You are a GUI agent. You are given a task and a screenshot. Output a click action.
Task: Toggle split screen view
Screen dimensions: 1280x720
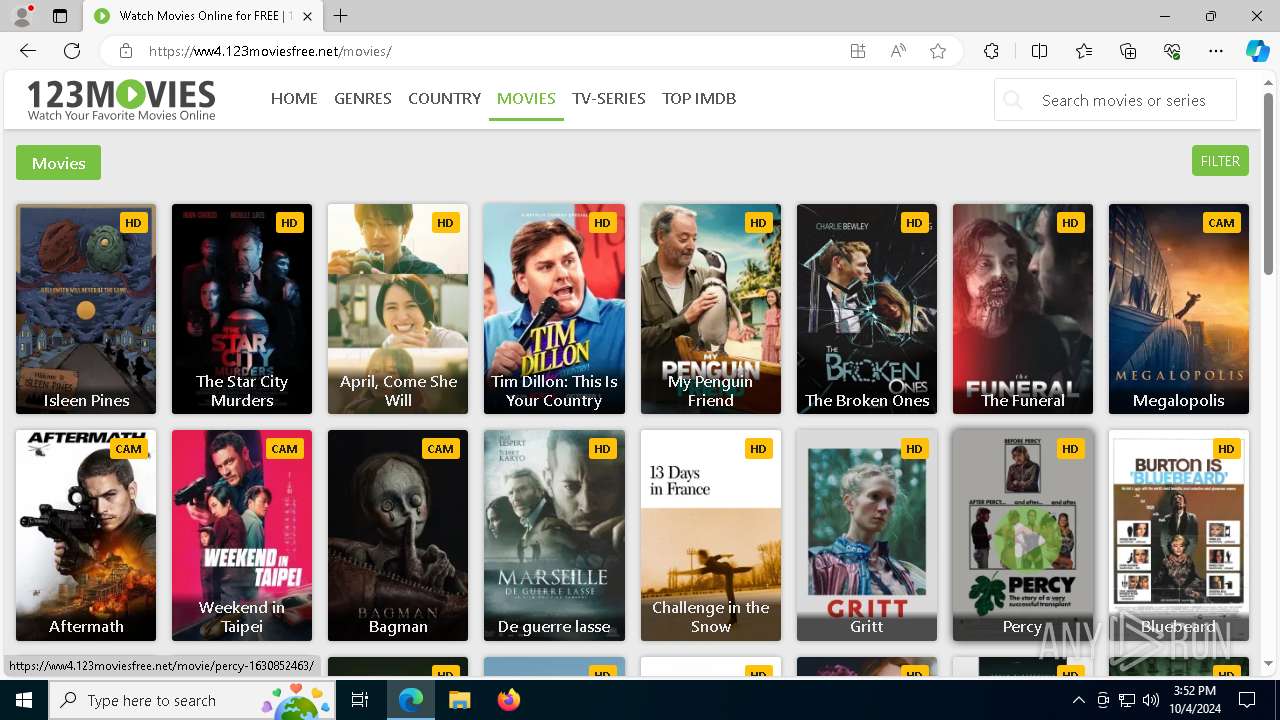coord(1039,51)
